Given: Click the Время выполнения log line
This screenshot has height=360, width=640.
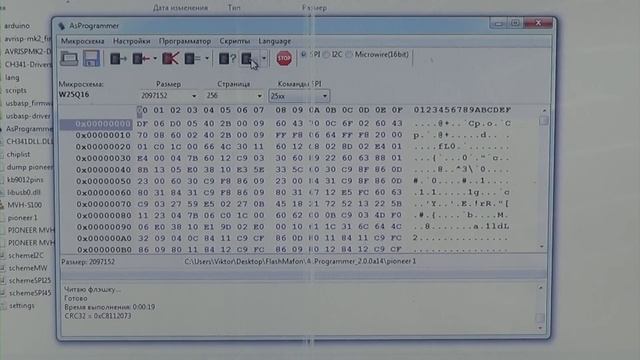Looking at the screenshot, I should click(x=110, y=307).
